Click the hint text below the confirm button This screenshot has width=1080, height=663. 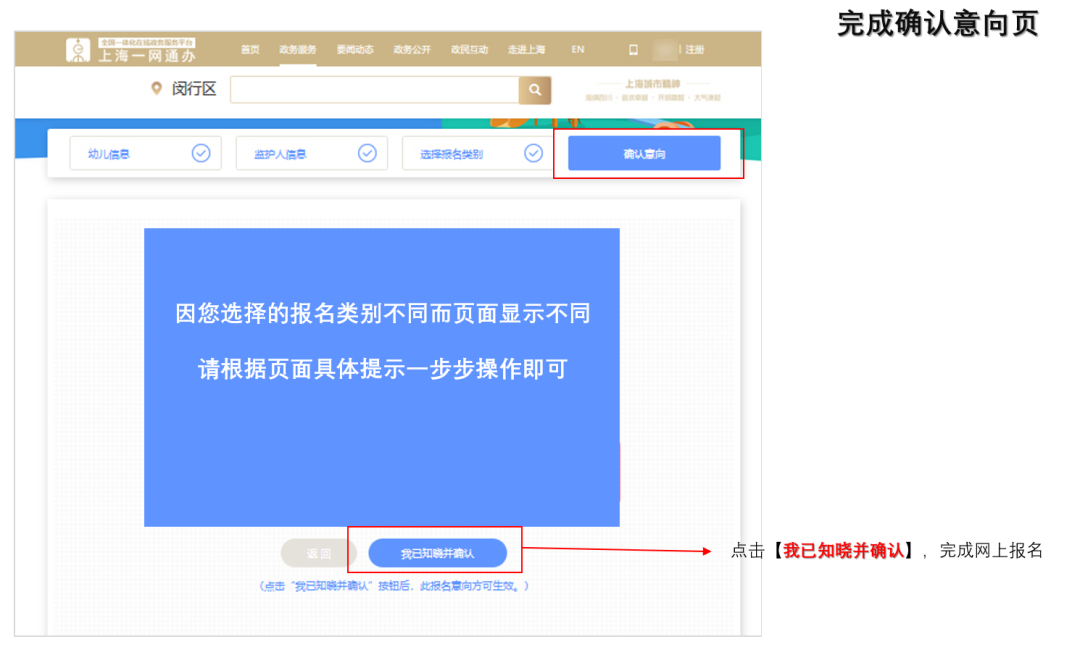[394, 586]
